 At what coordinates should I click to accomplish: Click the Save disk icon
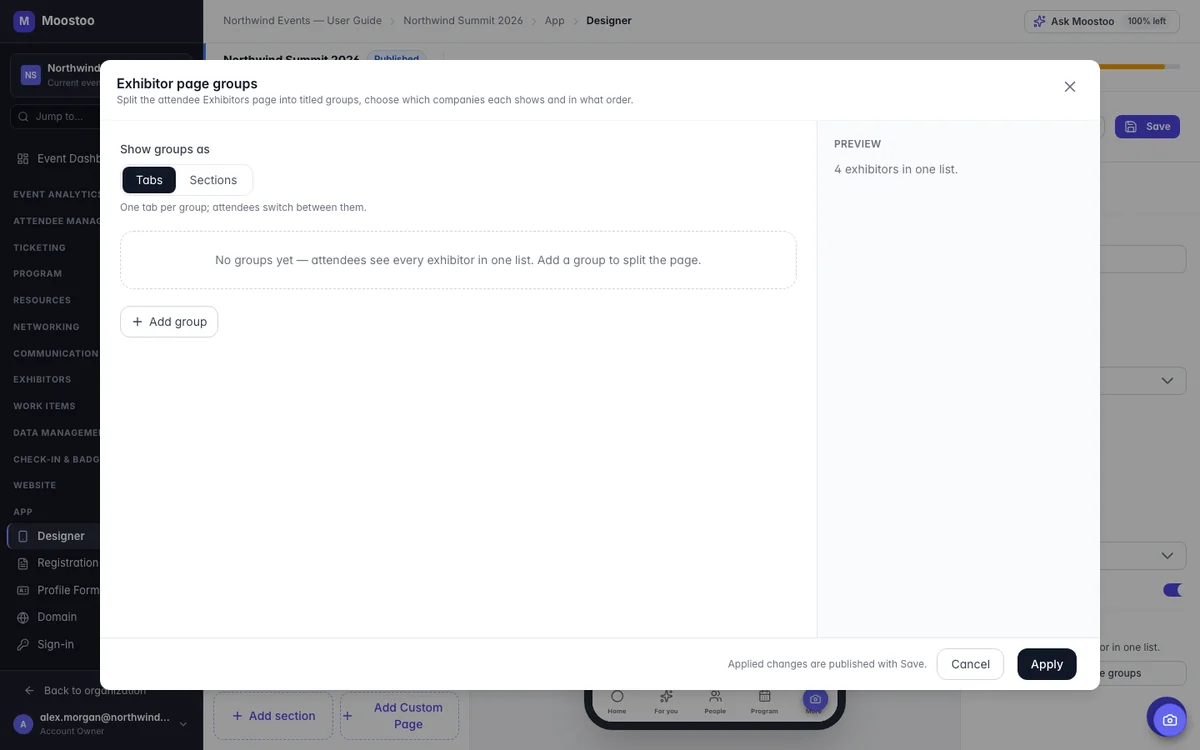(x=1131, y=127)
